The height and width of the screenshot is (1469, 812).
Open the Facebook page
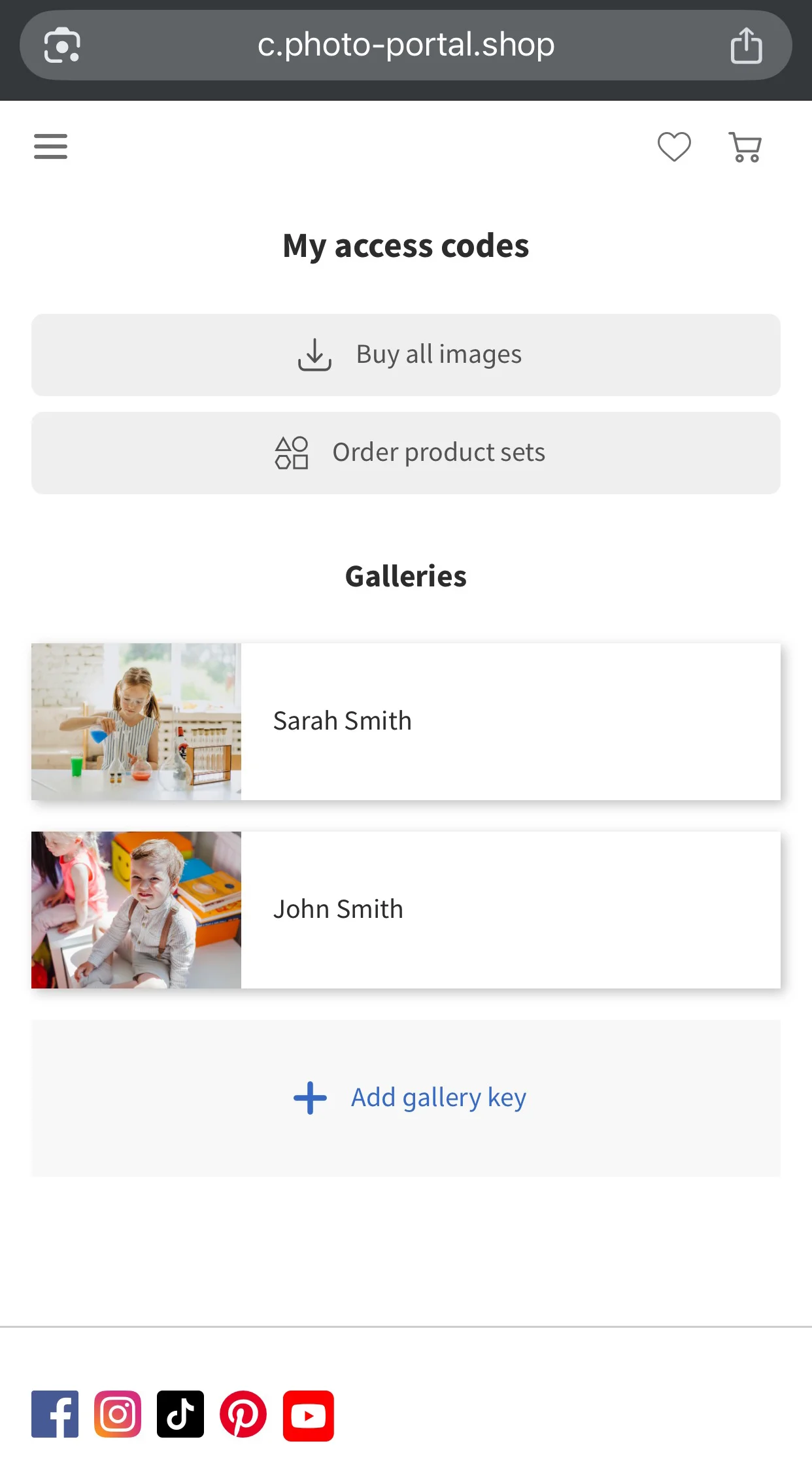[x=55, y=1414]
